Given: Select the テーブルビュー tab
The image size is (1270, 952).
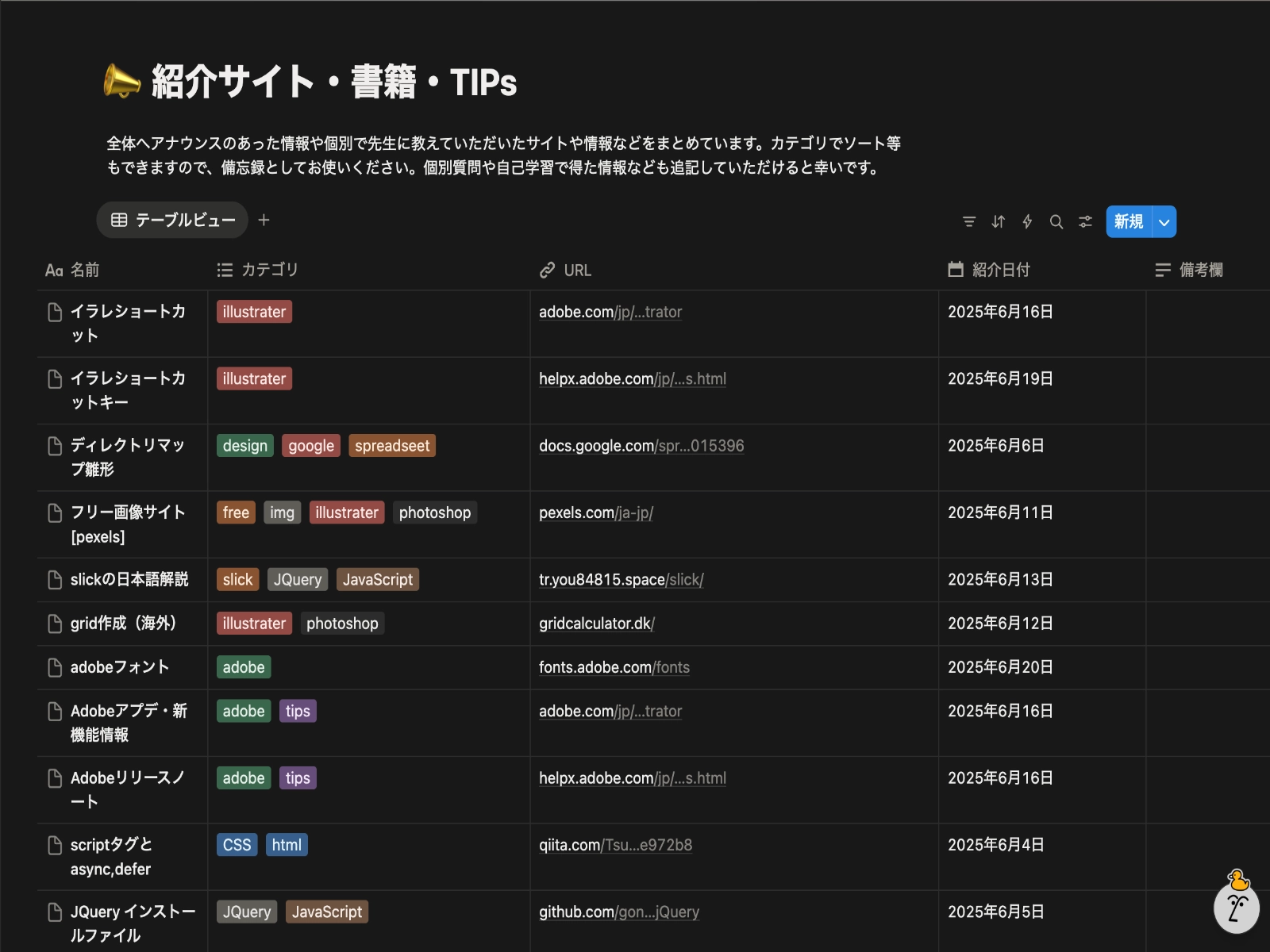Looking at the screenshot, I should (x=173, y=220).
